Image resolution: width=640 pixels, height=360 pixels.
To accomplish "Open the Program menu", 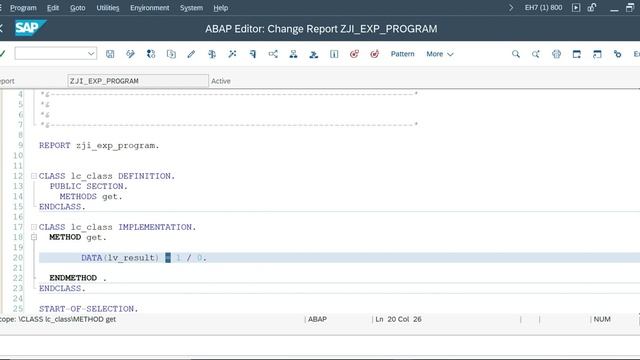I will pyautogui.click(x=23, y=8).
